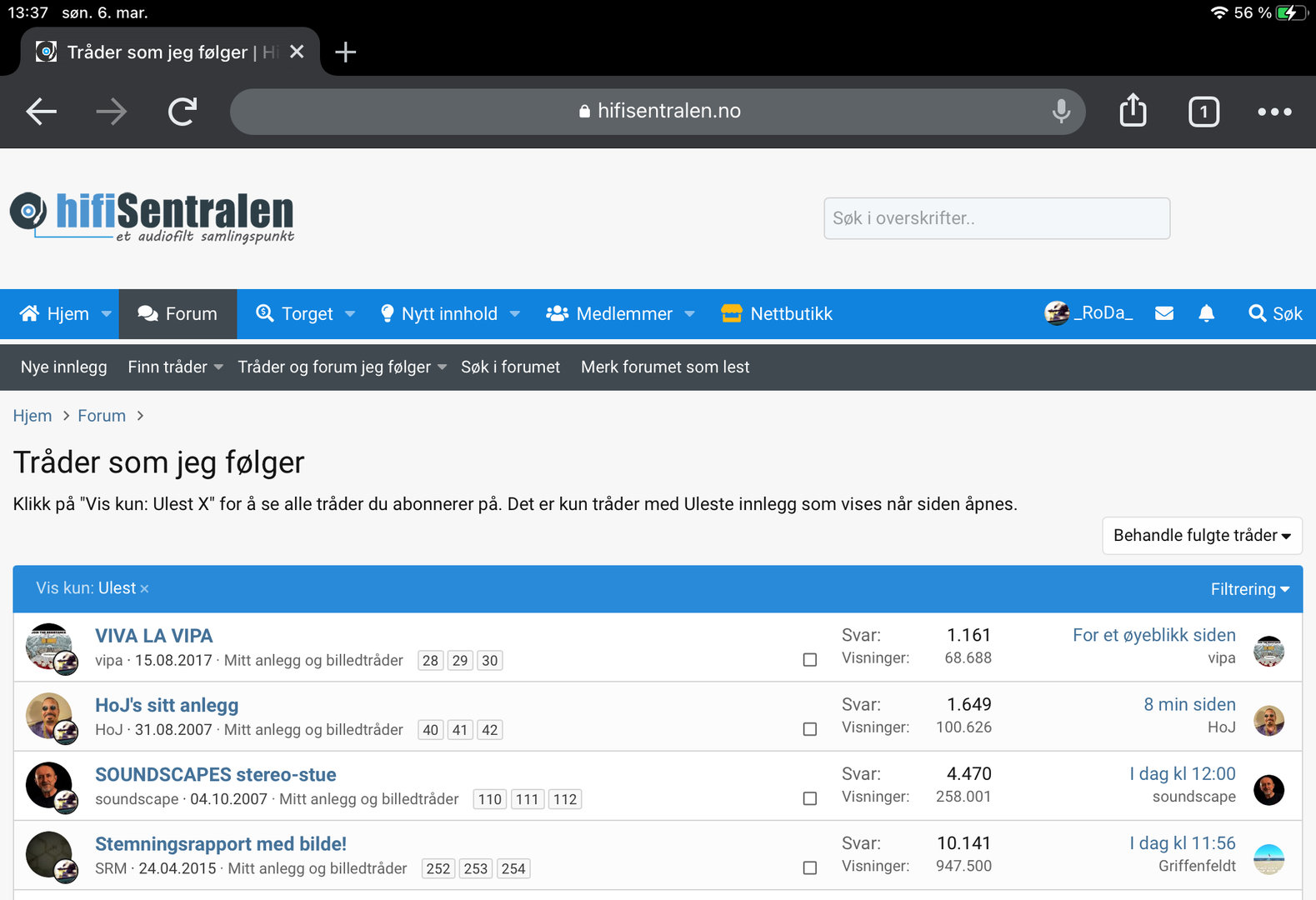Expand the Medlemmer dropdown arrow

[689, 314]
